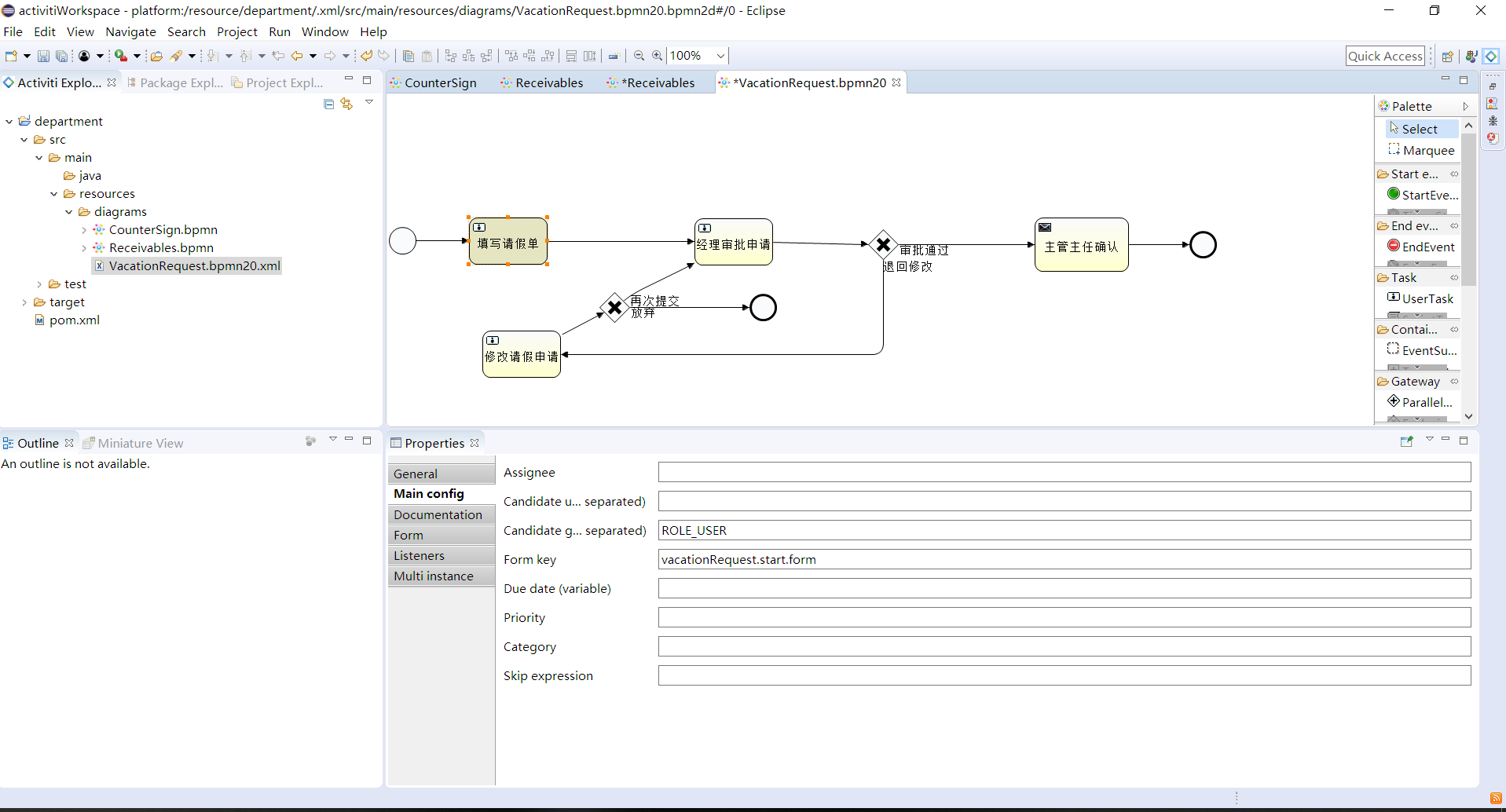
Task: Select the 经理审批申请 task node
Action: [734, 242]
